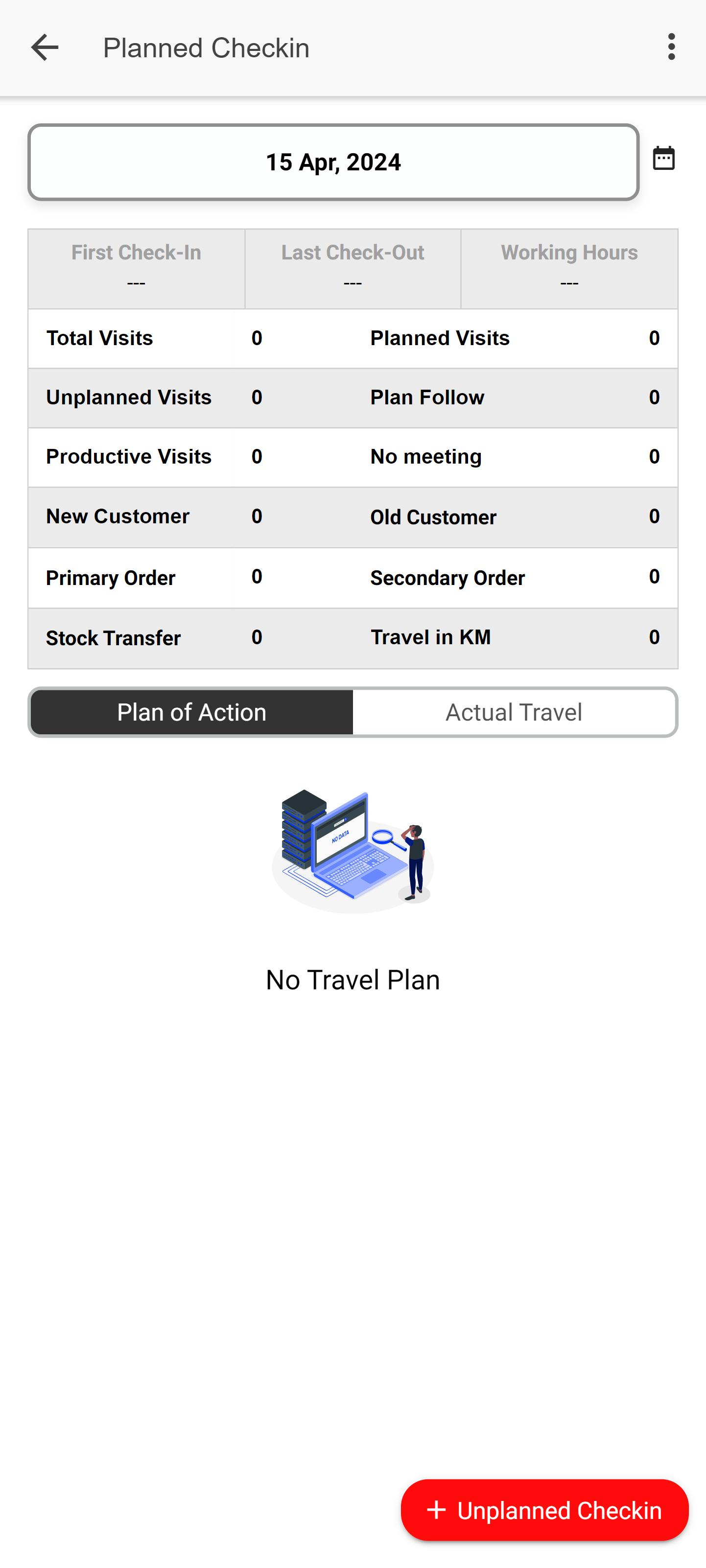
Task: Switch to the Plan of Action tab
Action: tap(192, 712)
